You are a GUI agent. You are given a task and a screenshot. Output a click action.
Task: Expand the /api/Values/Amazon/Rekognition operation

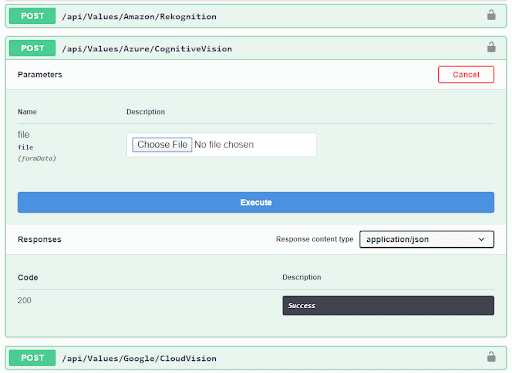pos(139,16)
